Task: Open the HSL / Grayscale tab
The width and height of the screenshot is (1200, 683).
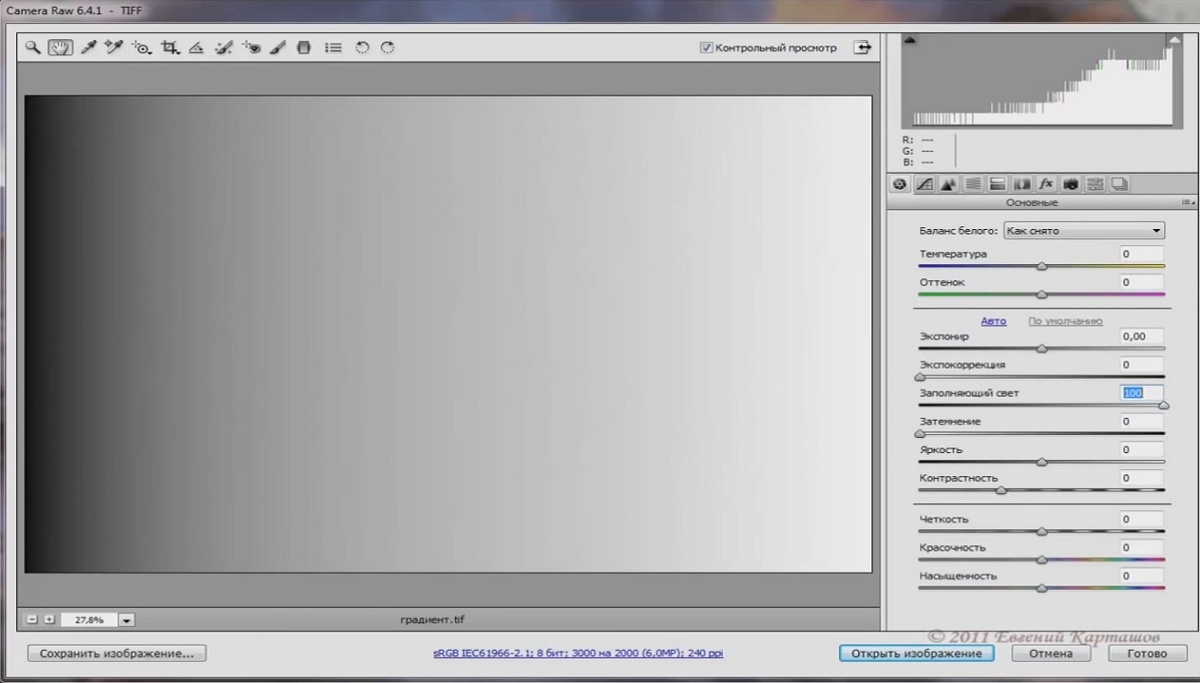Action: click(973, 184)
